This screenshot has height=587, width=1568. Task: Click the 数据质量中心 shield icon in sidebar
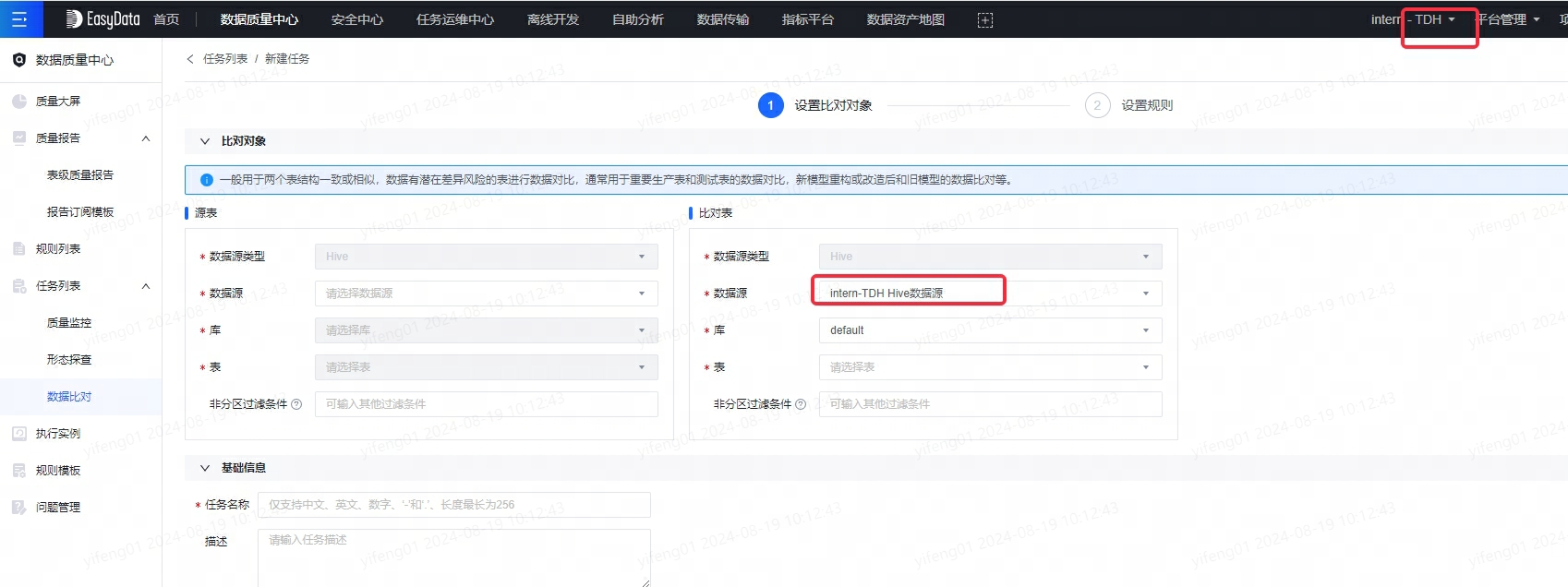click(19, 60)
